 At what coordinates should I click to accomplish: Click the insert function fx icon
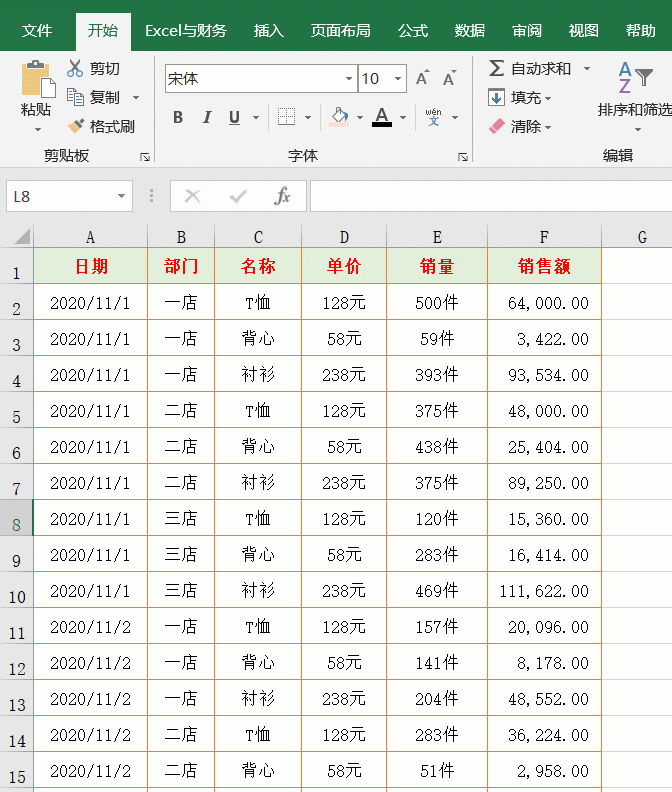[x=282, y=196]
